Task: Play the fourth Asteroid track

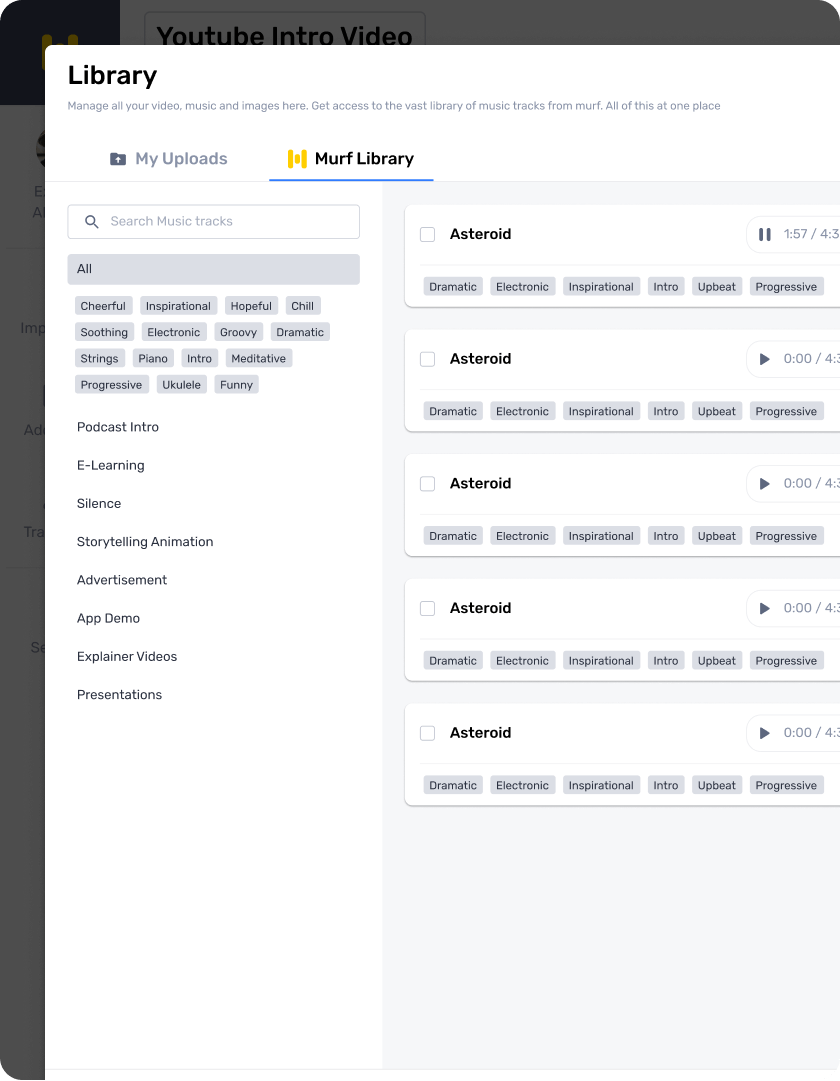Action: click(764, 609)
